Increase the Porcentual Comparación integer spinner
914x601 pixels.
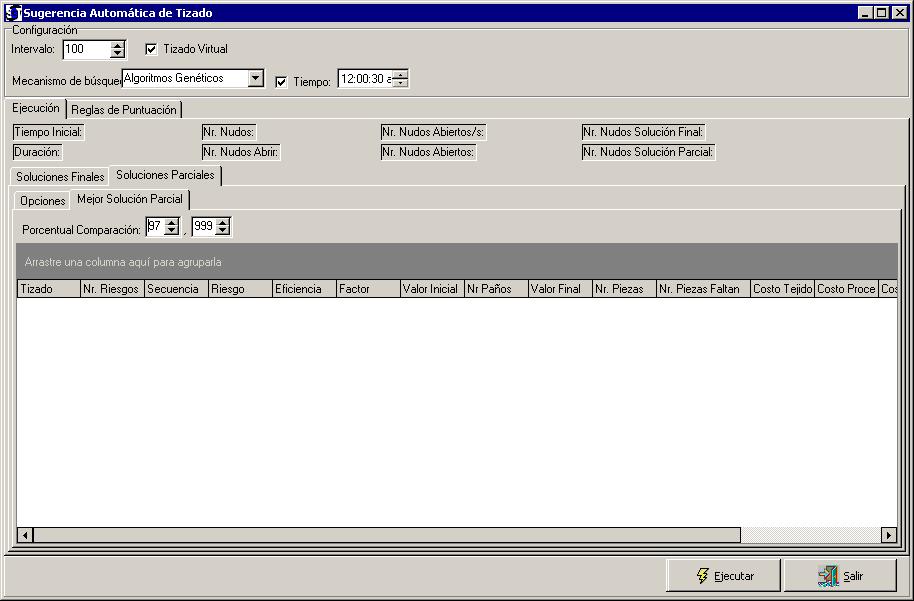(171, 223)
